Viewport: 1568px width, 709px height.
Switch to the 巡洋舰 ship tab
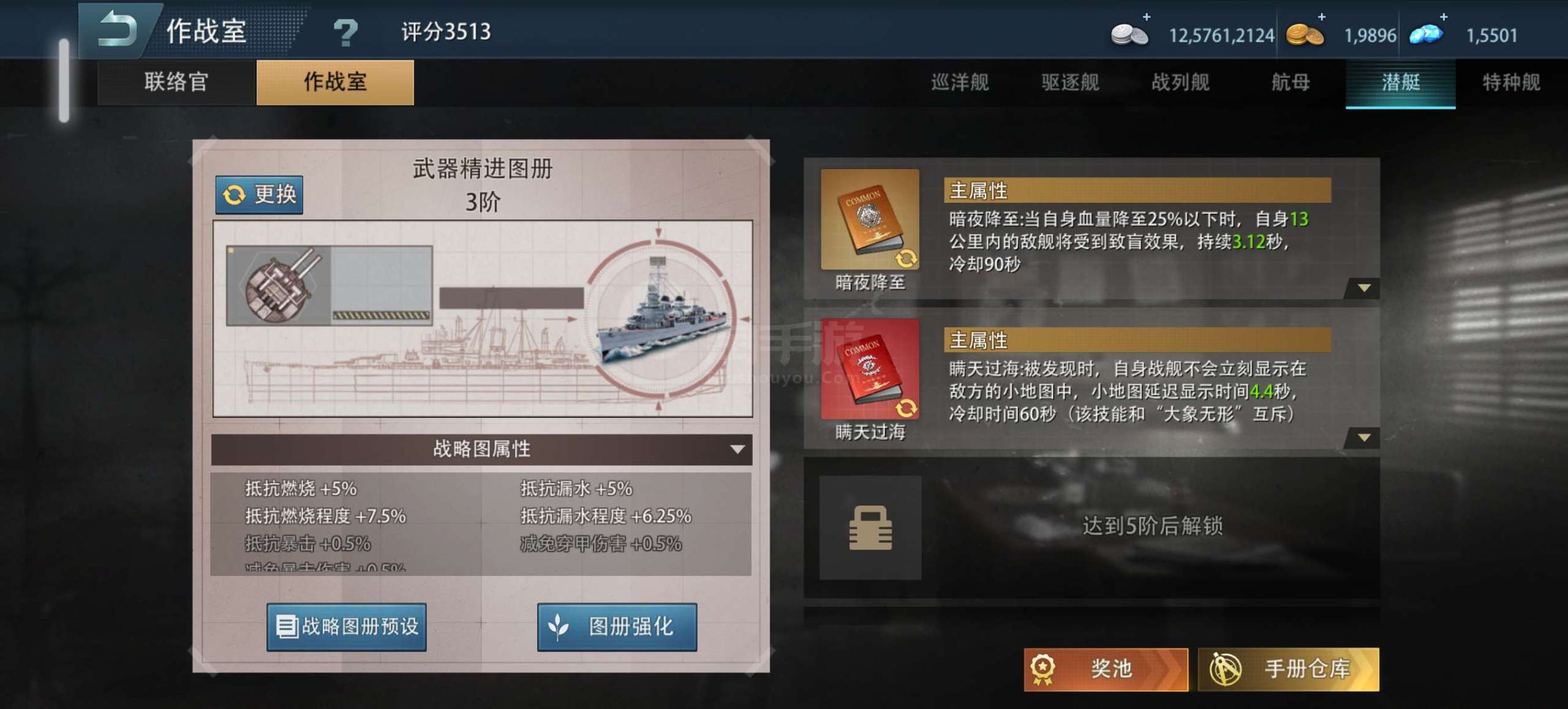tap(960, 82)
